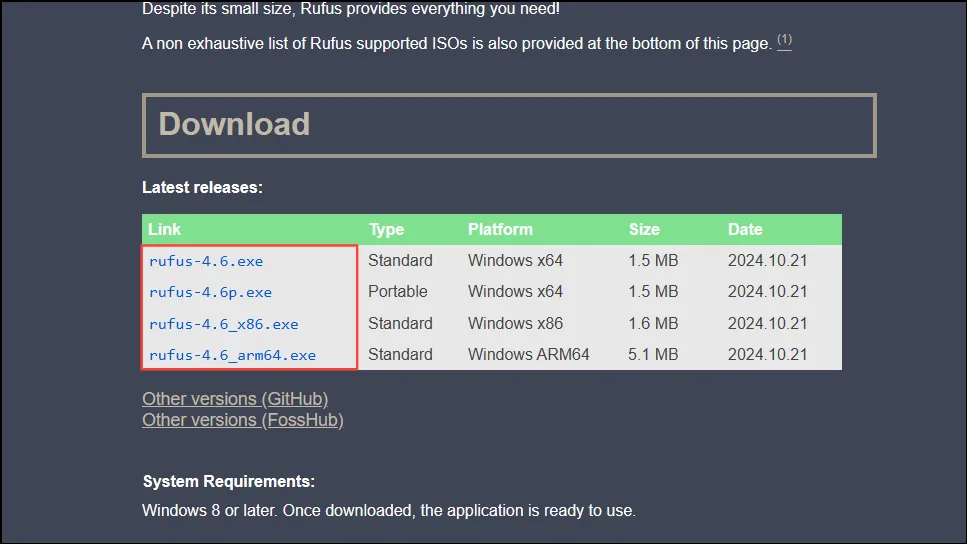This screenshot has height=544, width=967.
Task: Download the portable rufus-4.6p.exe
Action: click(x=210, y=292)
